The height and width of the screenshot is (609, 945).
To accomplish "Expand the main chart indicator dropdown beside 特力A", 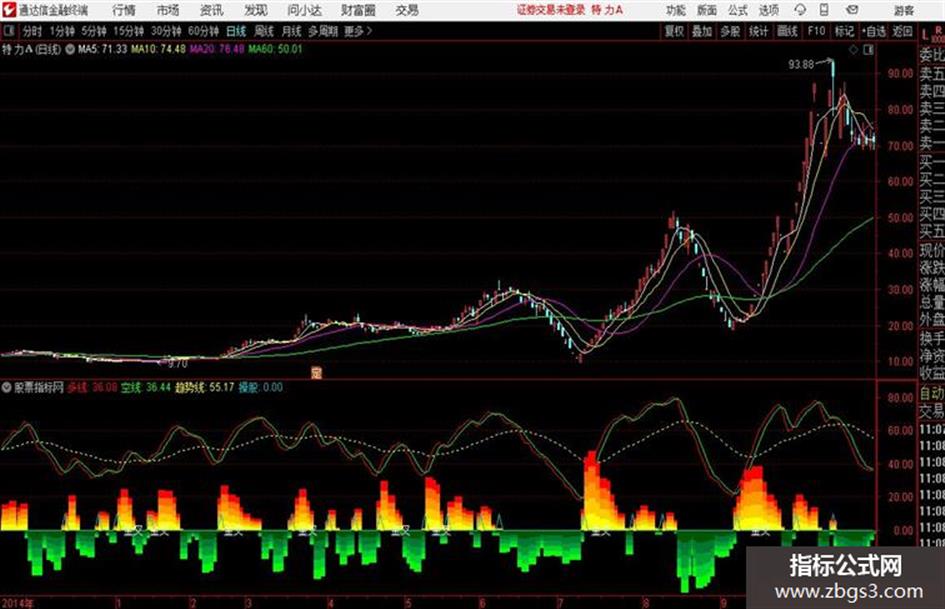I will click(x=70, y=49).
